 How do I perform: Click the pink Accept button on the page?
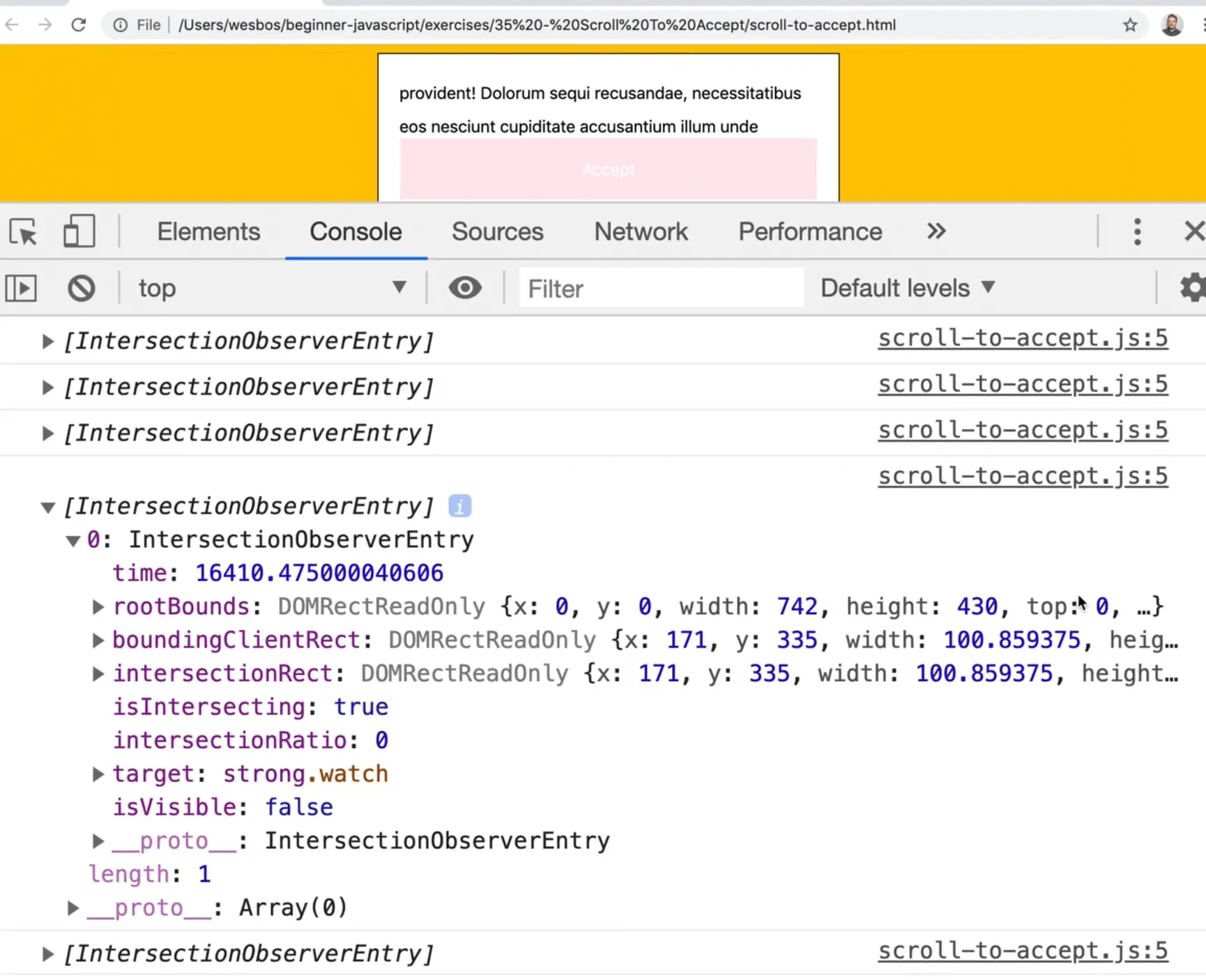point(608,169)
